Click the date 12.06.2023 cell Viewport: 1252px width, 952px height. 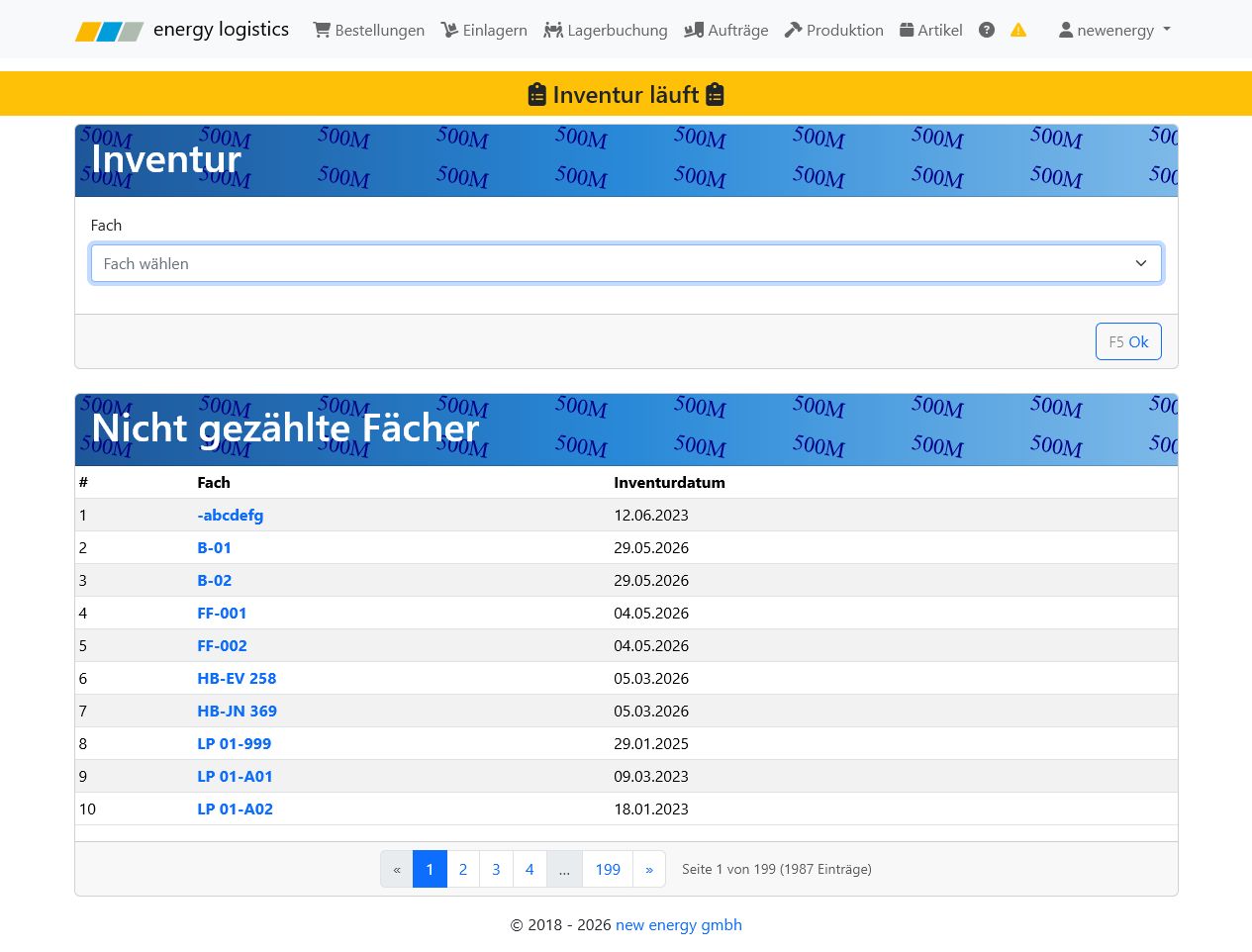(651, 515)
